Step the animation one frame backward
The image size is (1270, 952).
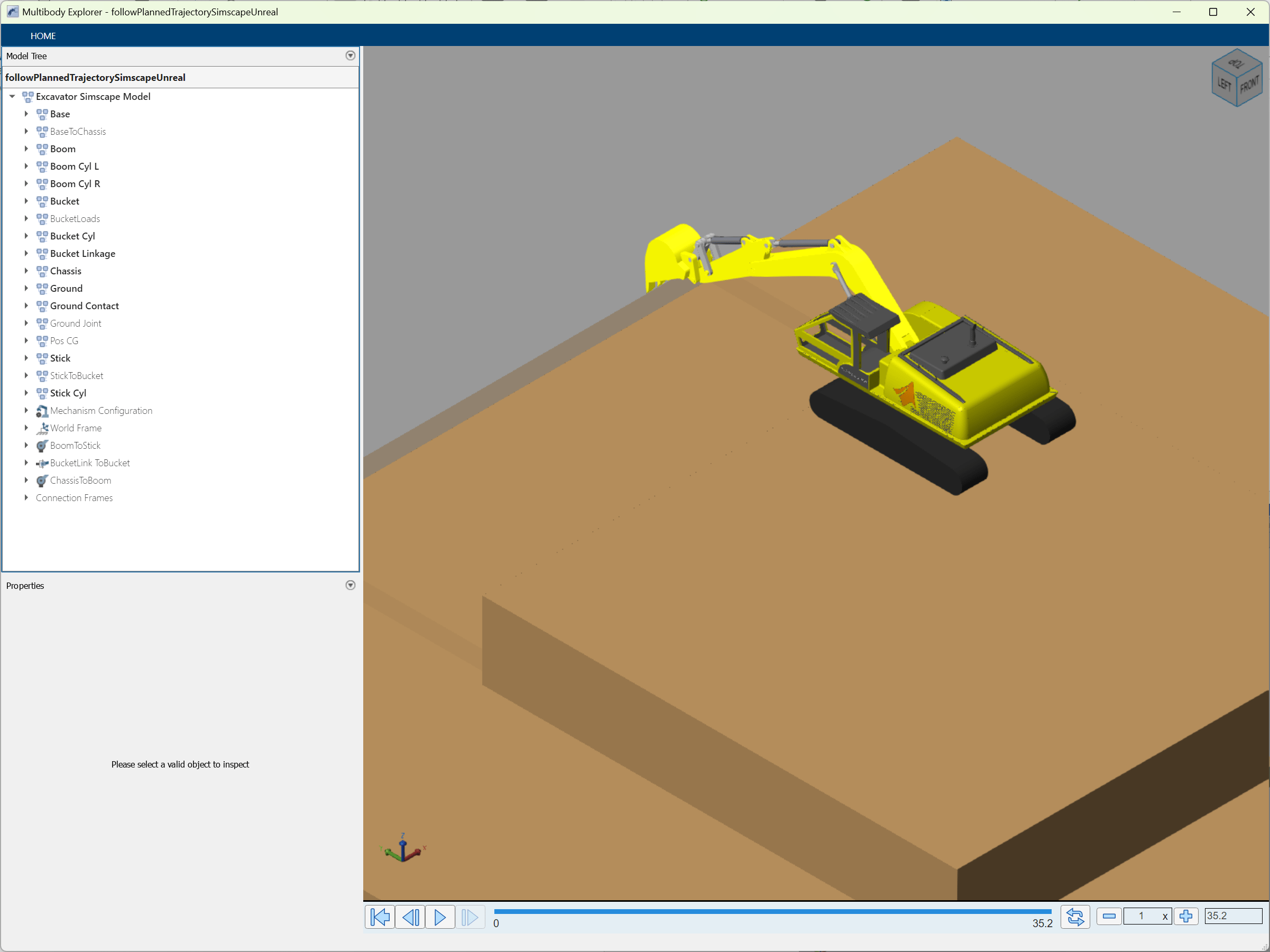point(410,917)
